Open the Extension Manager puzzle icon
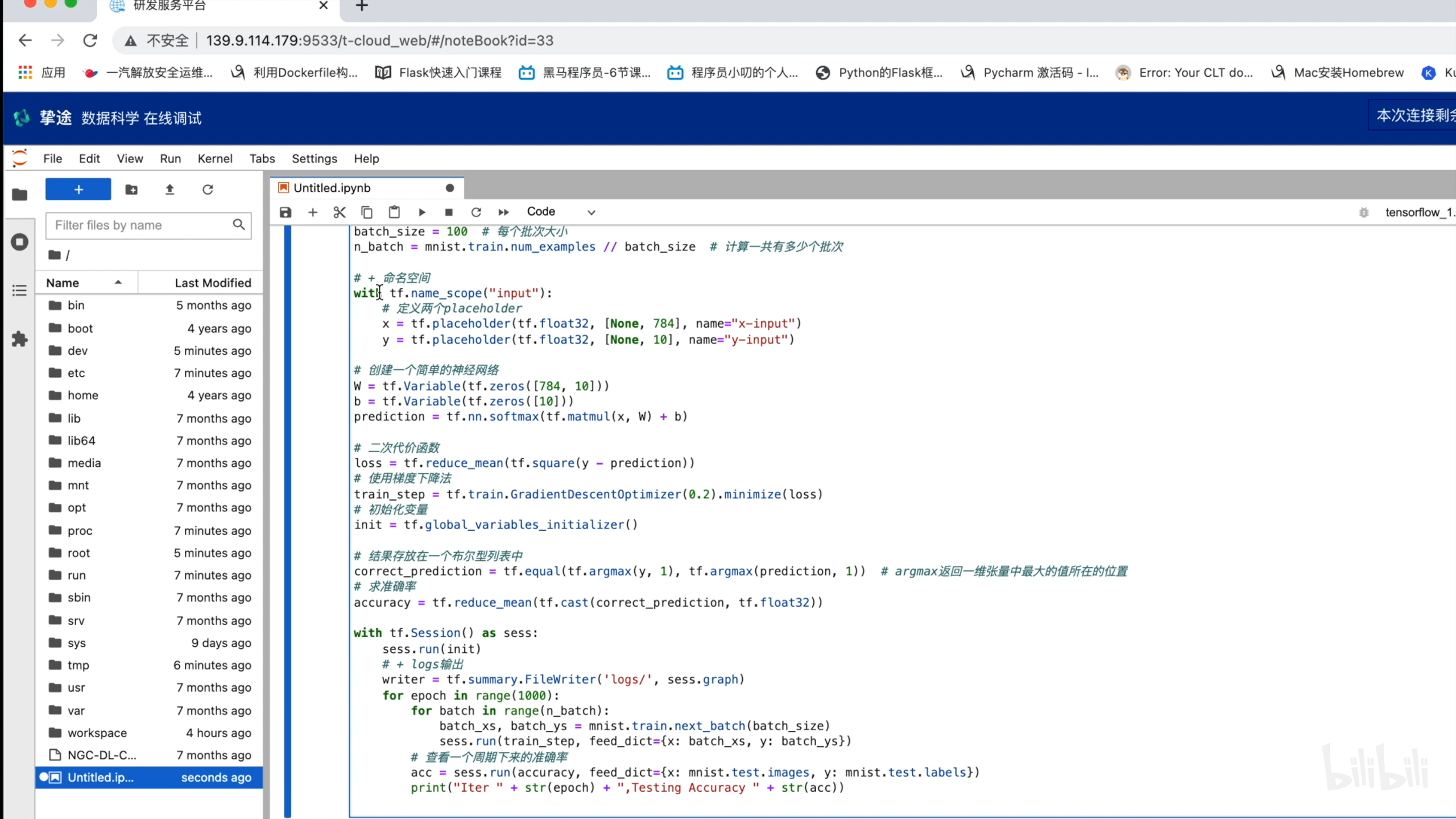Image resolution: width=1456 pixels, height=819 pixels. (19, 340)
